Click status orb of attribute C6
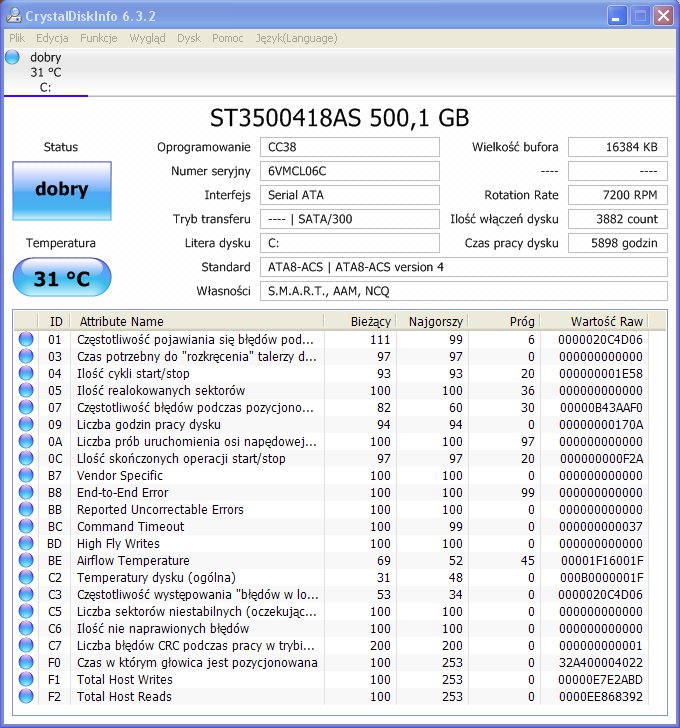The height and width of the screenshot is (728, 680). pyautogui.click(x=26, y=628)
